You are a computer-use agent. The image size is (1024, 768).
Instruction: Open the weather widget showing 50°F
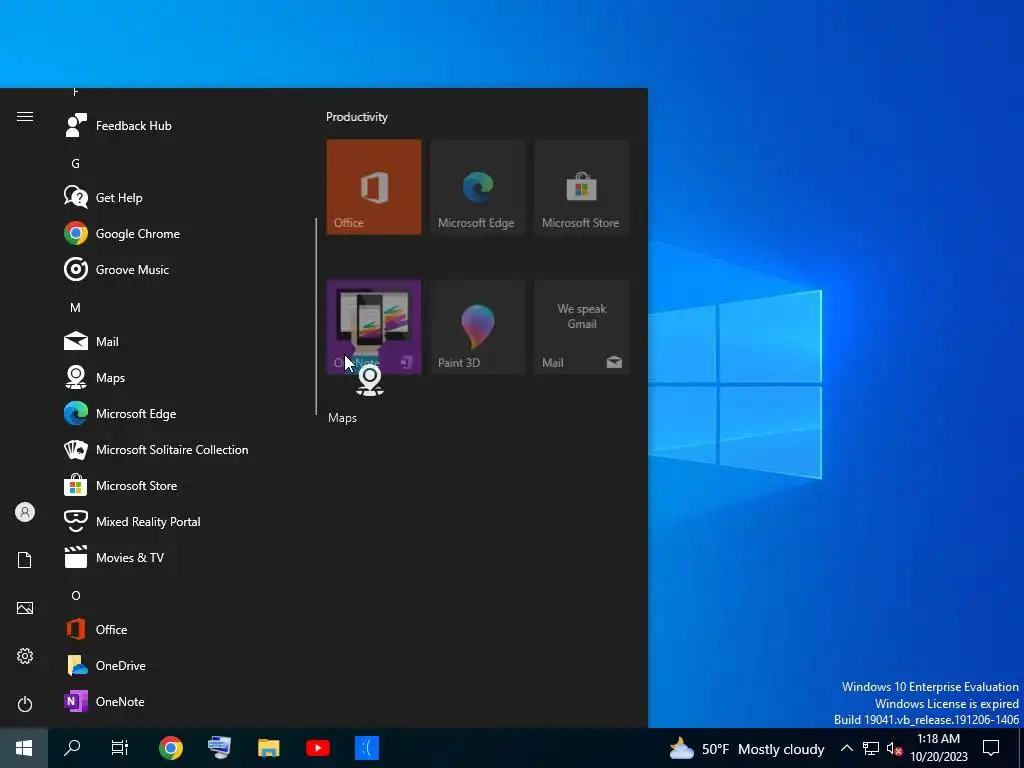tap(746, 748)
